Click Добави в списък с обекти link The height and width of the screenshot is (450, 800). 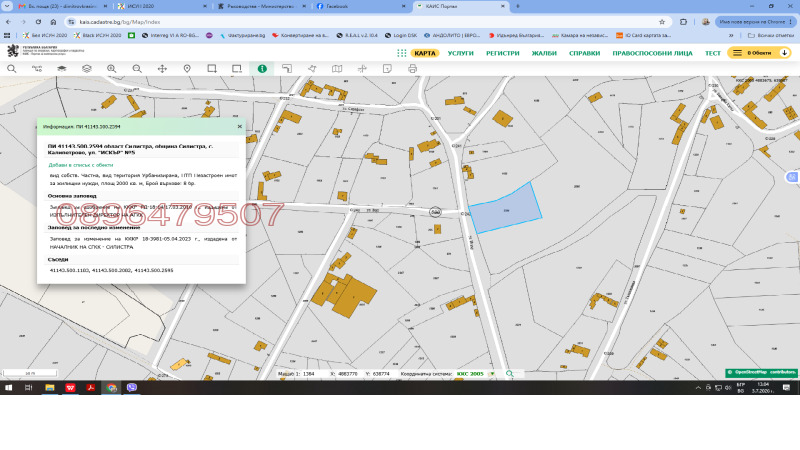click(x=81, y=165)
